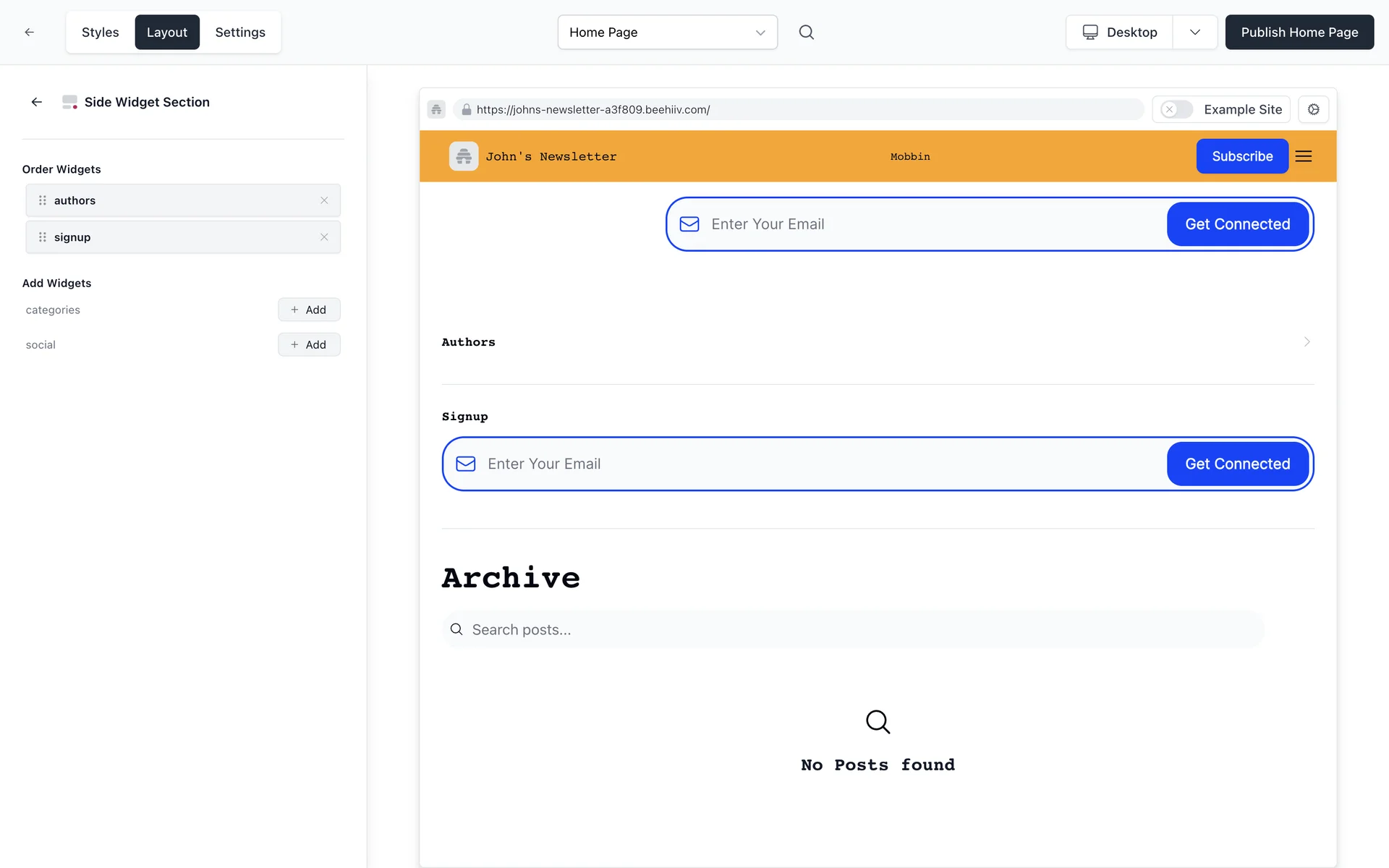1389x868 pixels.
Task: Add the categories widget
Action: click(309, 310)
